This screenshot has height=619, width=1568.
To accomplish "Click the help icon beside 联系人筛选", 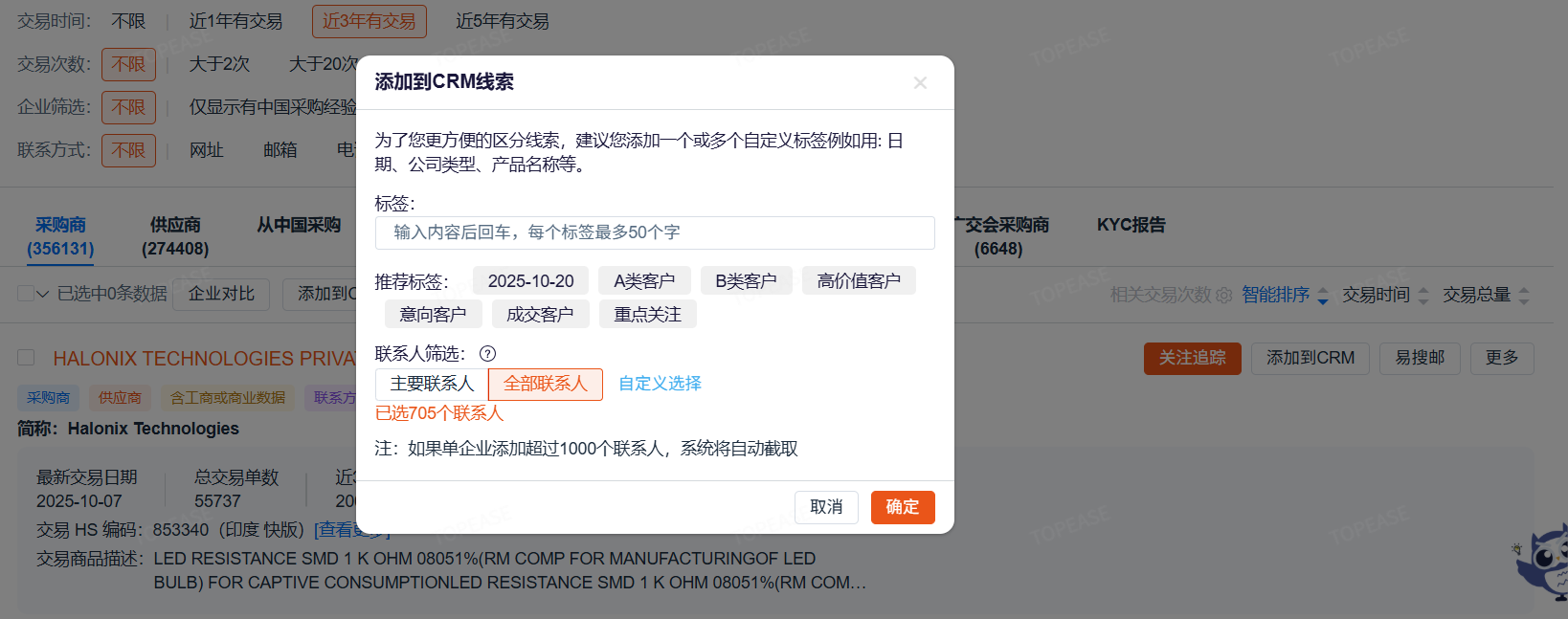I will (487, 354).
